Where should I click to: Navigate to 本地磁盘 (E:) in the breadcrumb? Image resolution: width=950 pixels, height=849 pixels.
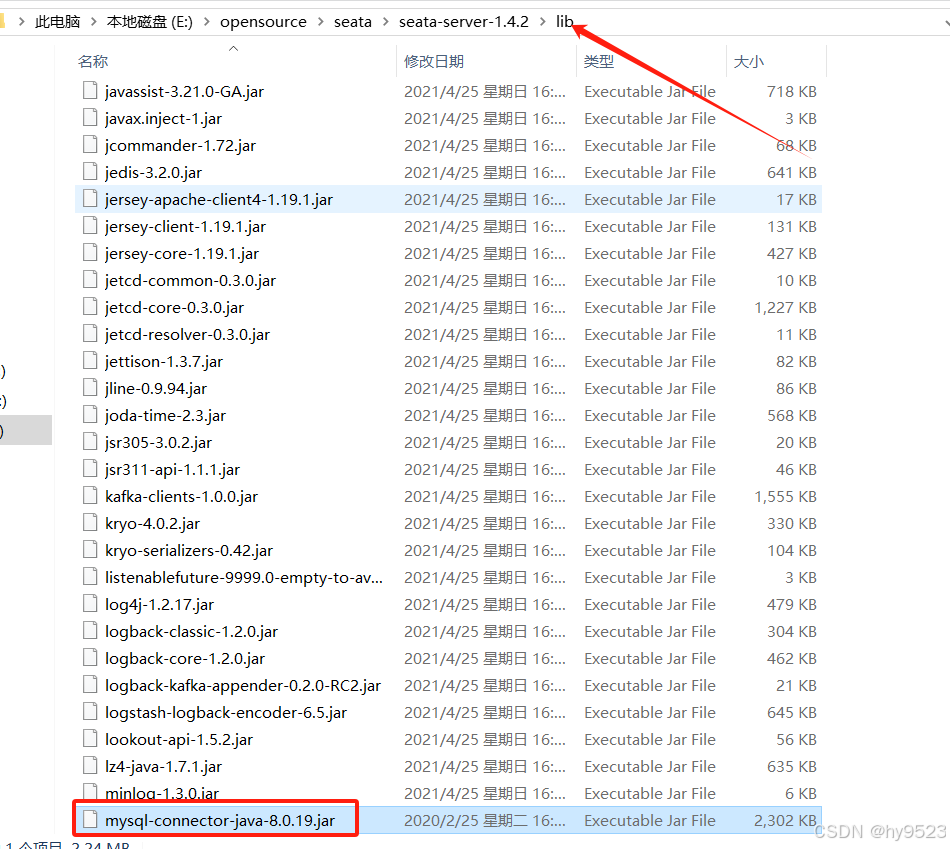150,22
